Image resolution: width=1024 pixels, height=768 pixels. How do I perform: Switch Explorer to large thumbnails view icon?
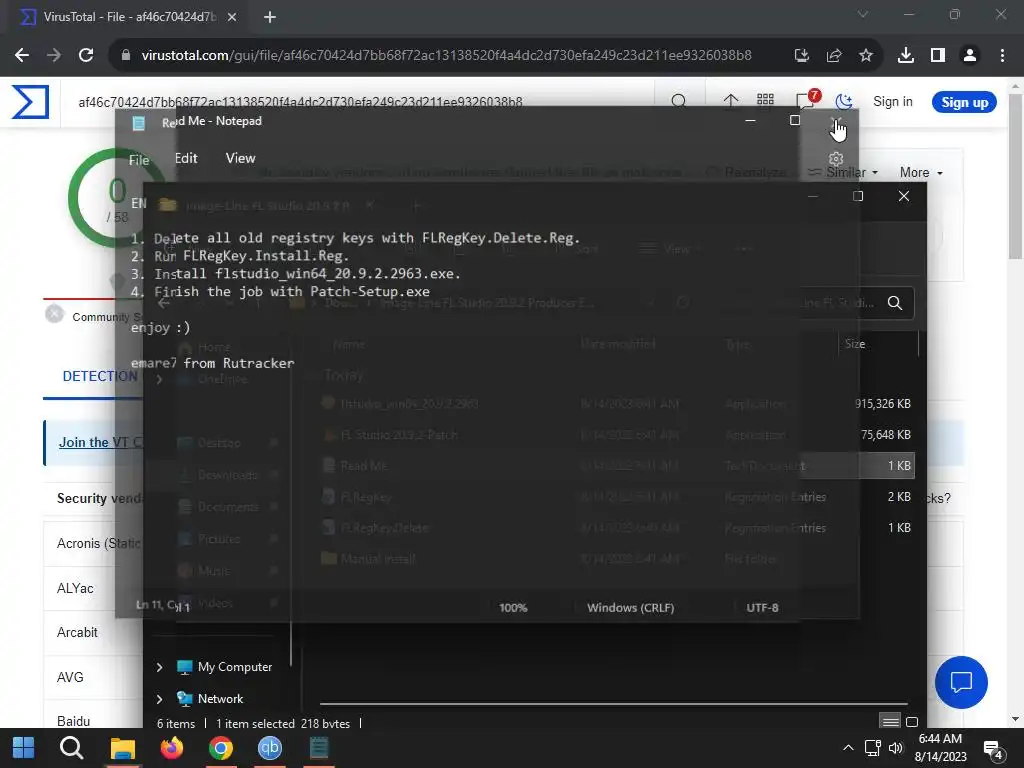pyautogui.click(x=912, y=722)
